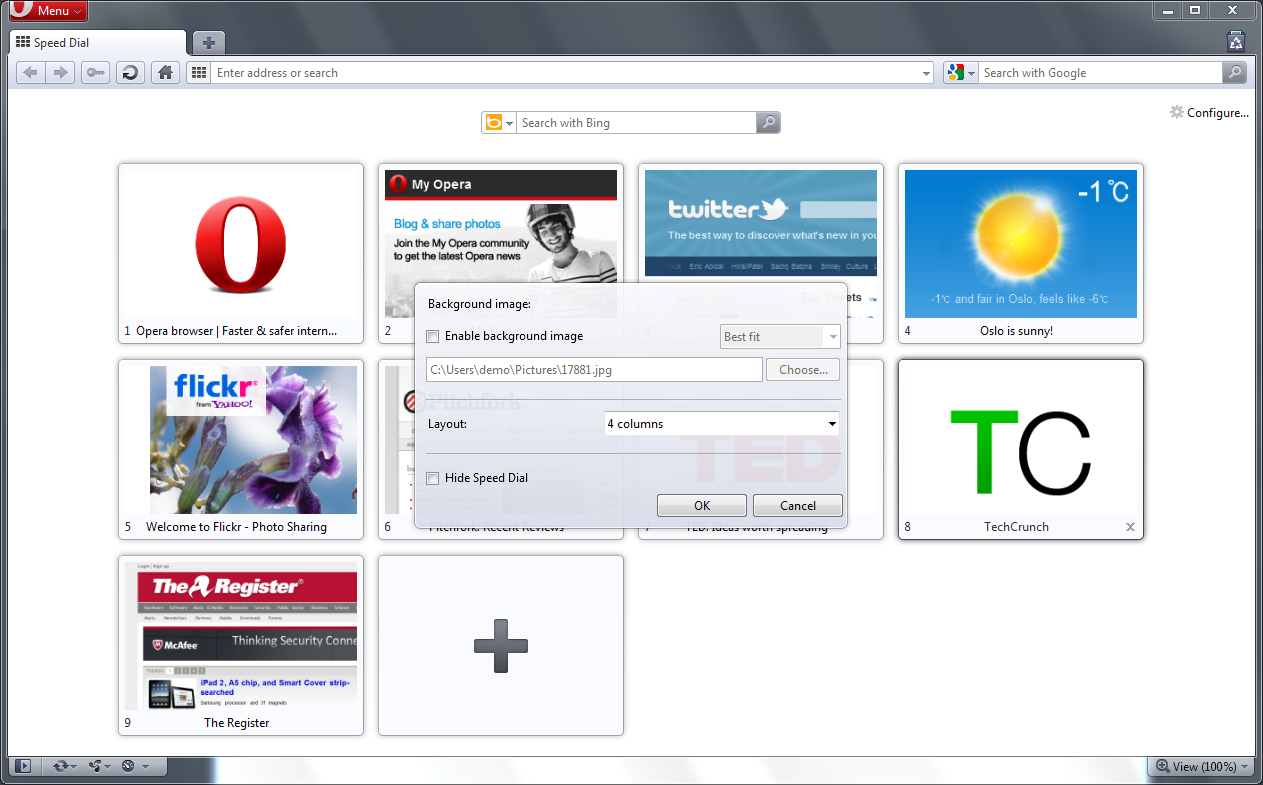1263x785 pixels.
Task: Open the Bing search engine selector
Action: click(x=499, y=123)
